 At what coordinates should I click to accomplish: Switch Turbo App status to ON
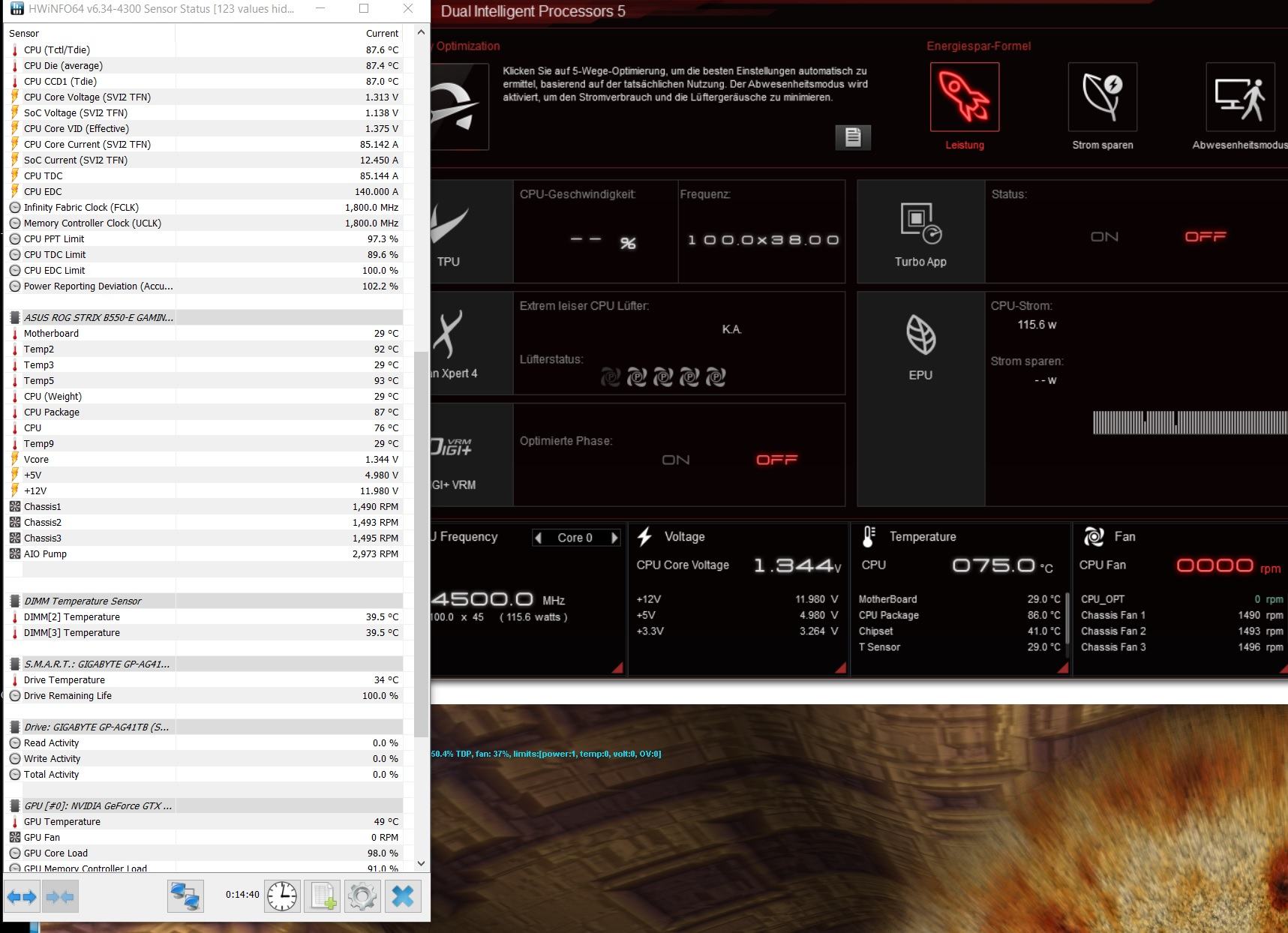coord(1104,237)
